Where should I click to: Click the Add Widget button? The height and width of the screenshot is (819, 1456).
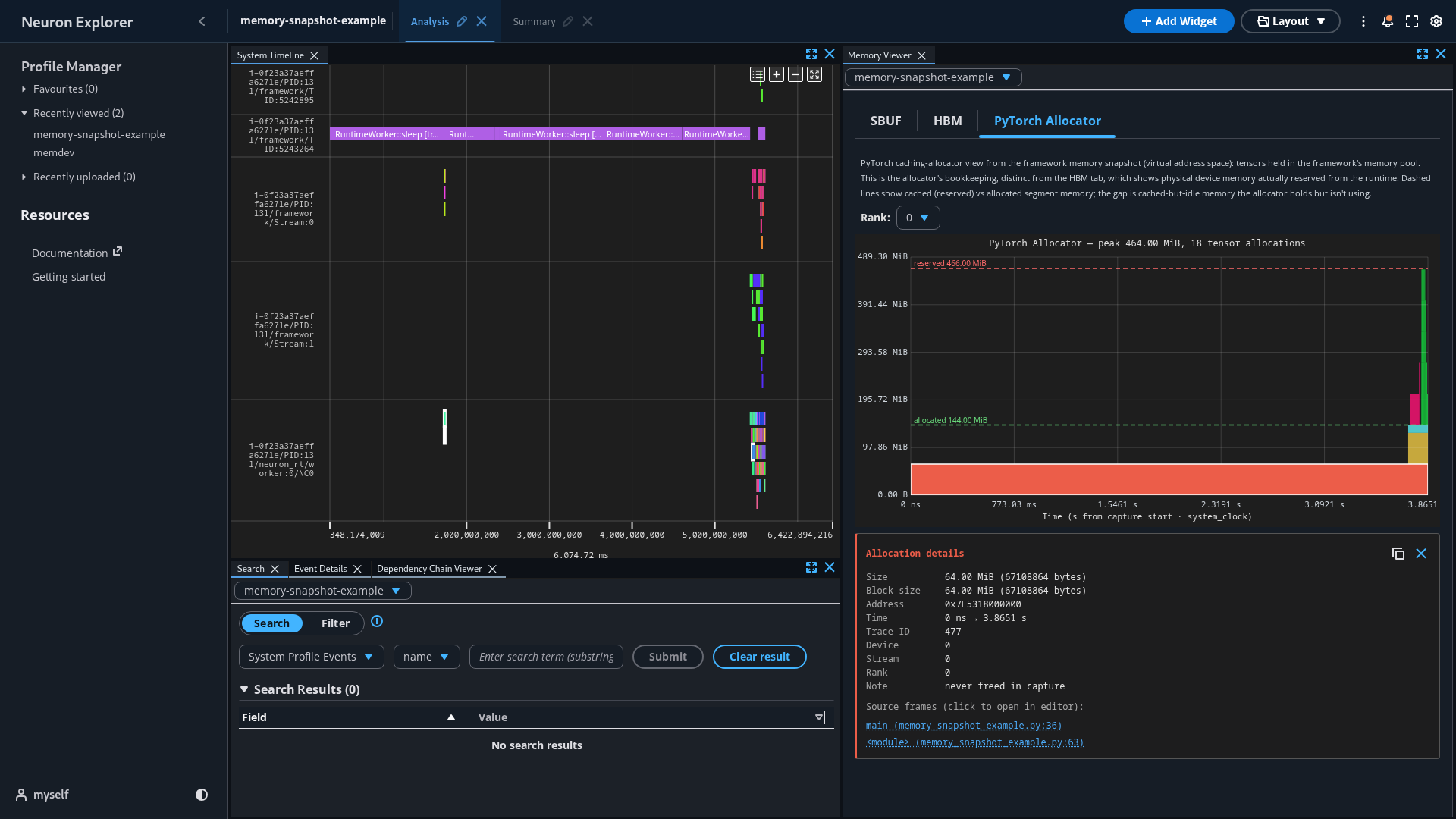(x=1178, y=21)
